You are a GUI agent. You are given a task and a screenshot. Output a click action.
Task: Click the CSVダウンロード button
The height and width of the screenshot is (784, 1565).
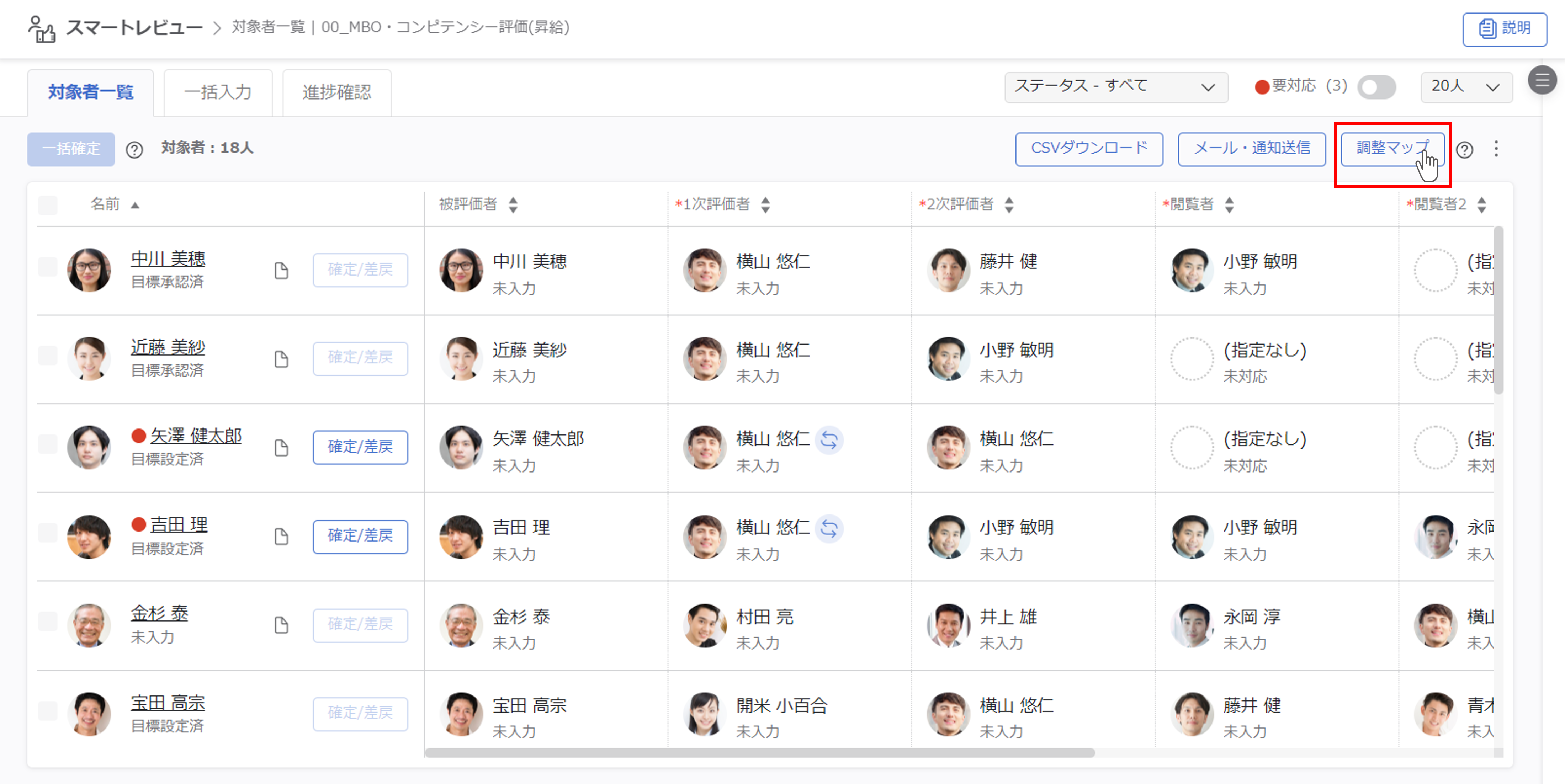1089,149
